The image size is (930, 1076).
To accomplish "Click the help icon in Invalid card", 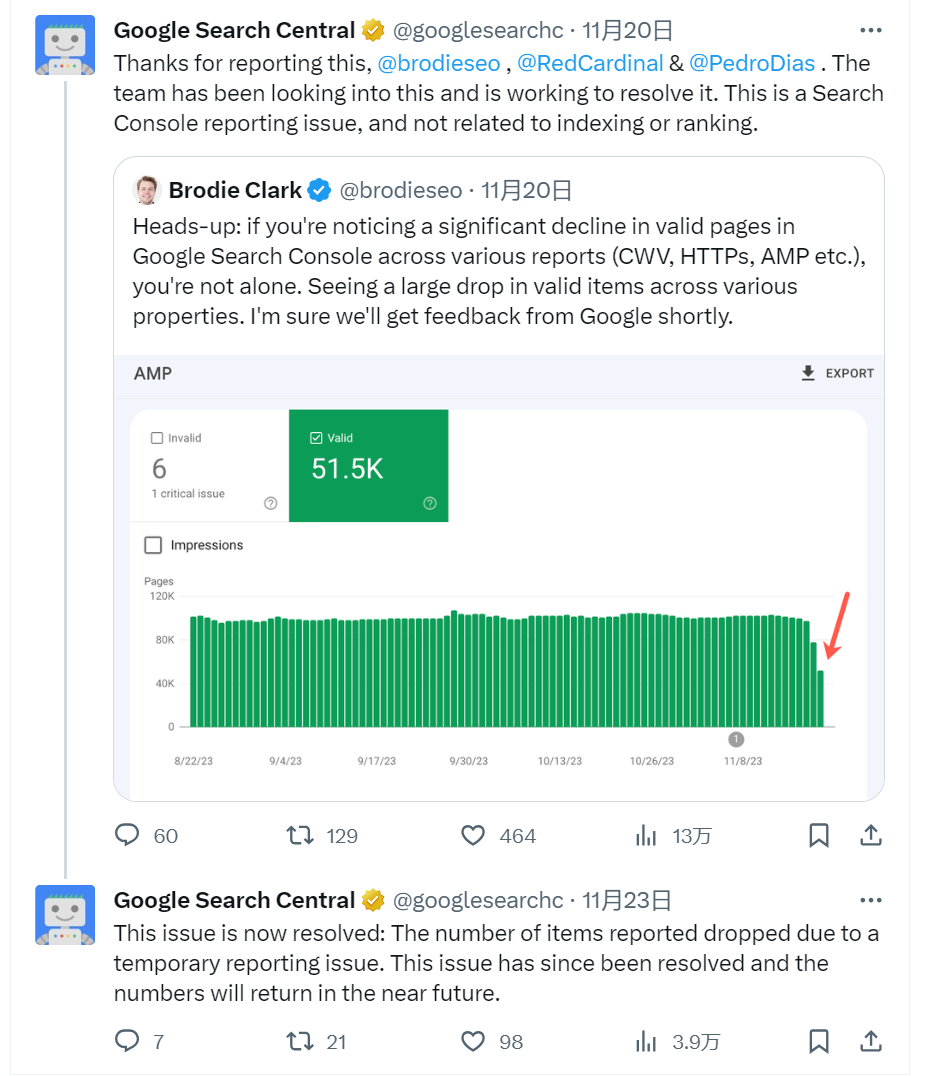I will tap(270, 503).
